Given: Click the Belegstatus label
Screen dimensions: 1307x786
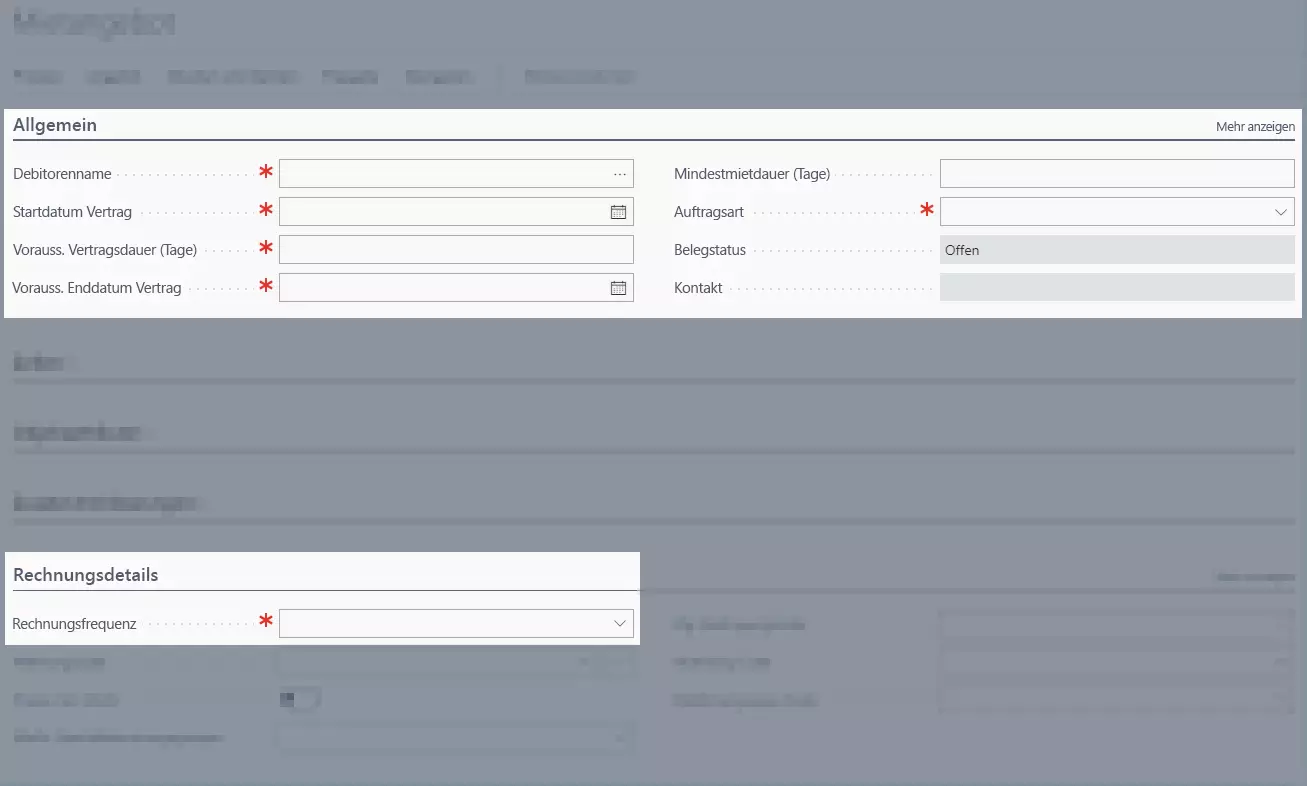Looking at the screenshot, I should coord(710,250).
